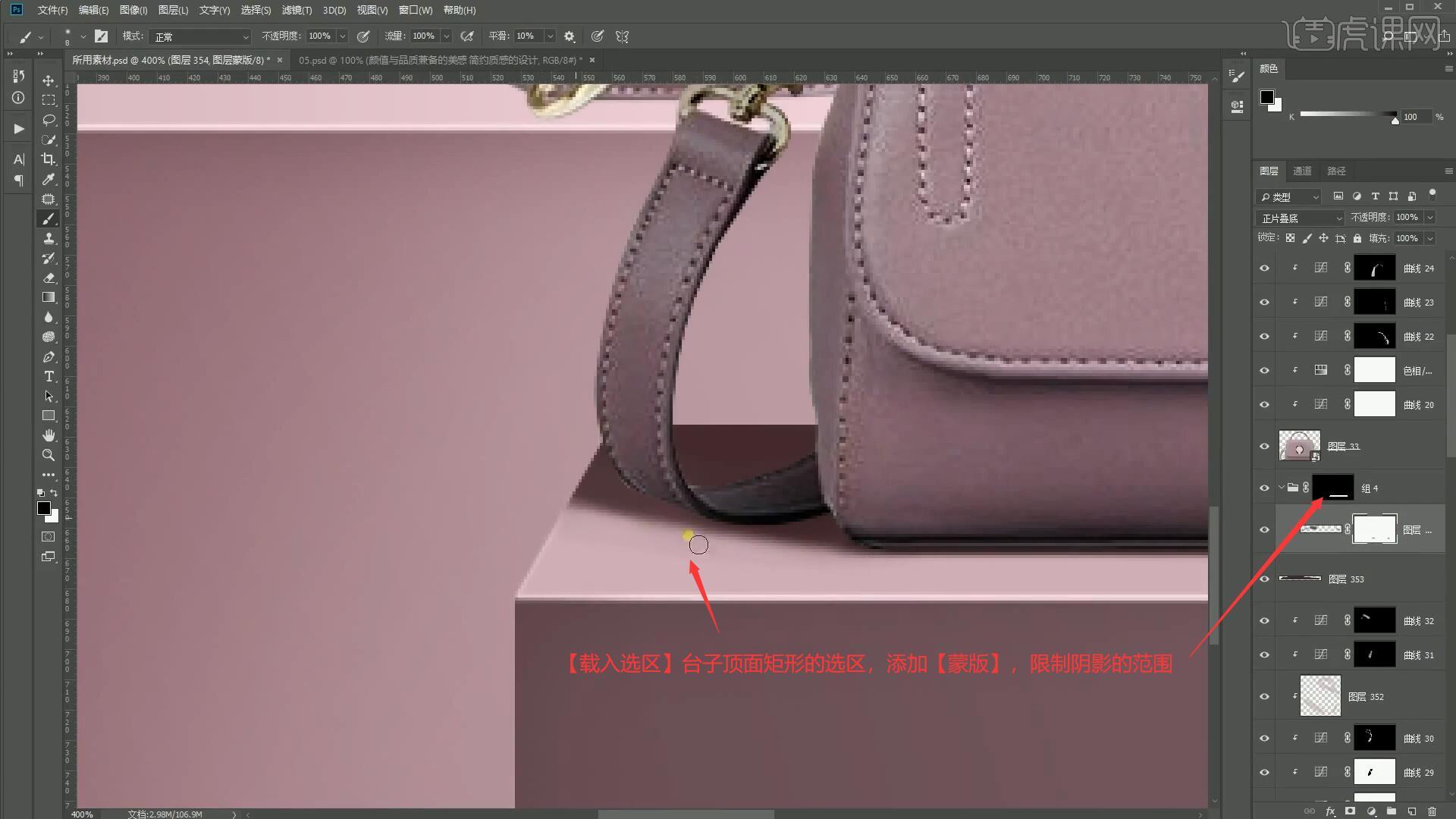Select the Crop tool
The width and height of the screenshot is (1456, 819).
pos(49,159)
